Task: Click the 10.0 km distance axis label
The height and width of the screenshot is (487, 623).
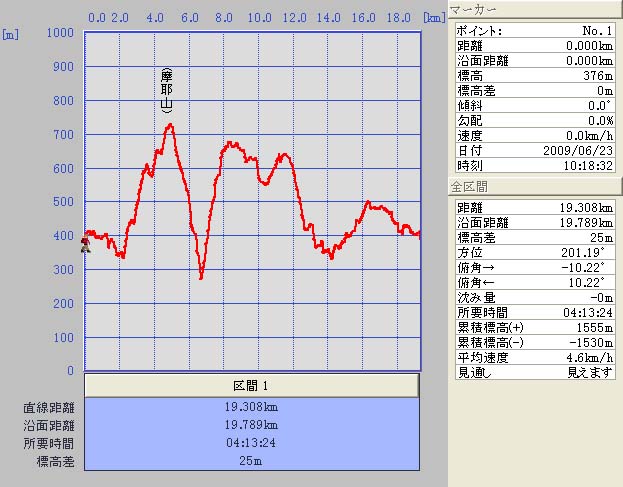Action: point(259,18)
